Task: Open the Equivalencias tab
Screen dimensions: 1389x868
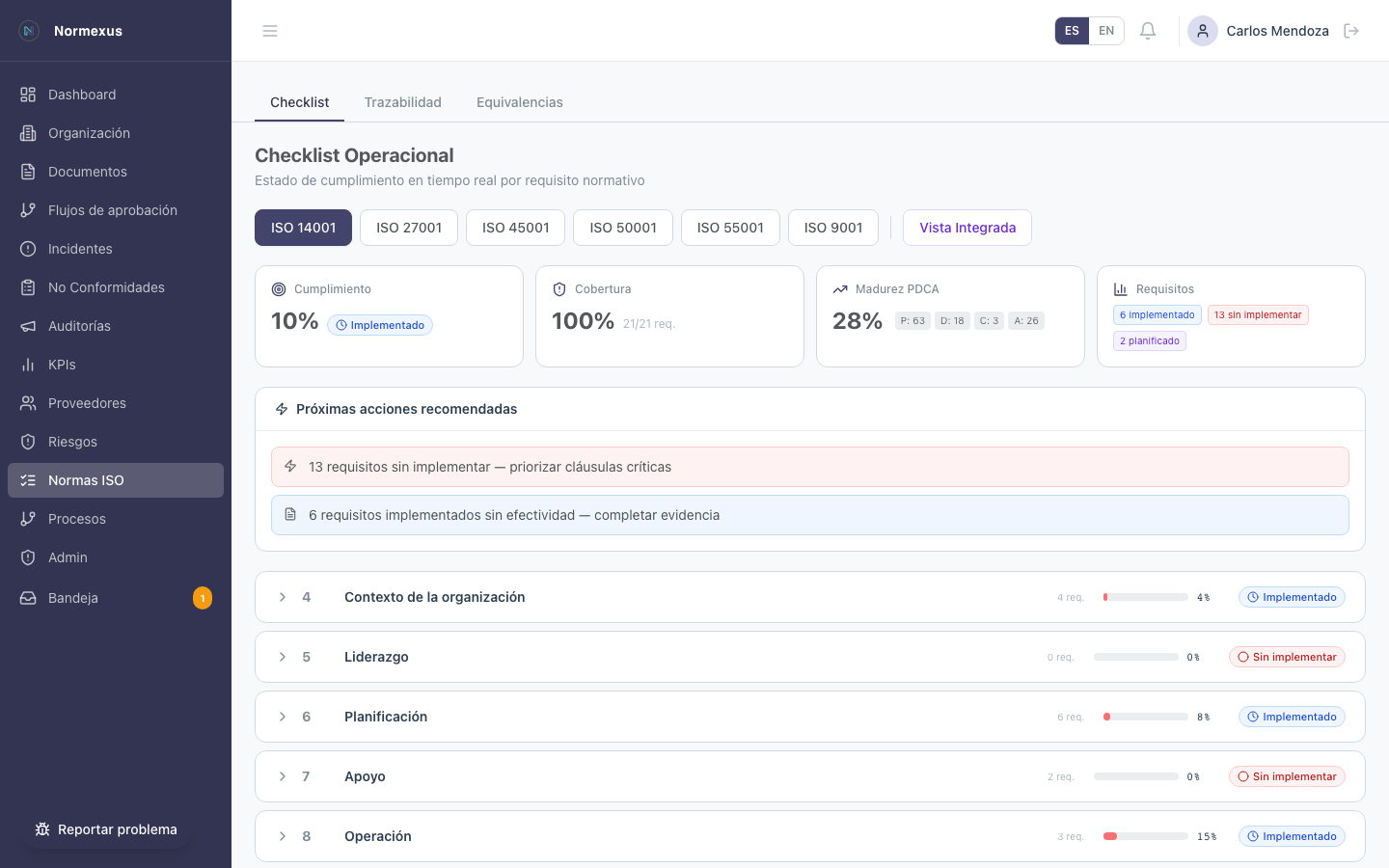Action: (519, 102)
